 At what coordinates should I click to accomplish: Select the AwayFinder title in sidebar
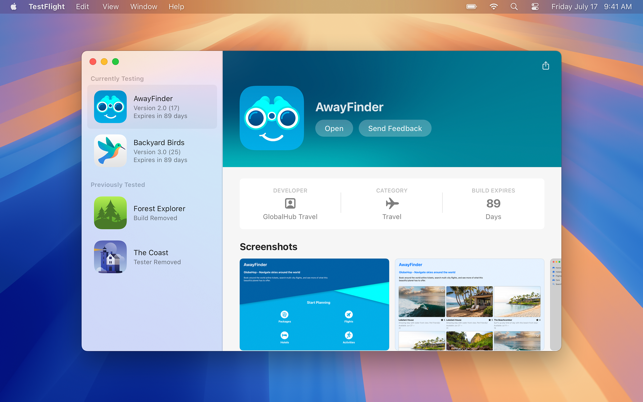tap(153, 98)
